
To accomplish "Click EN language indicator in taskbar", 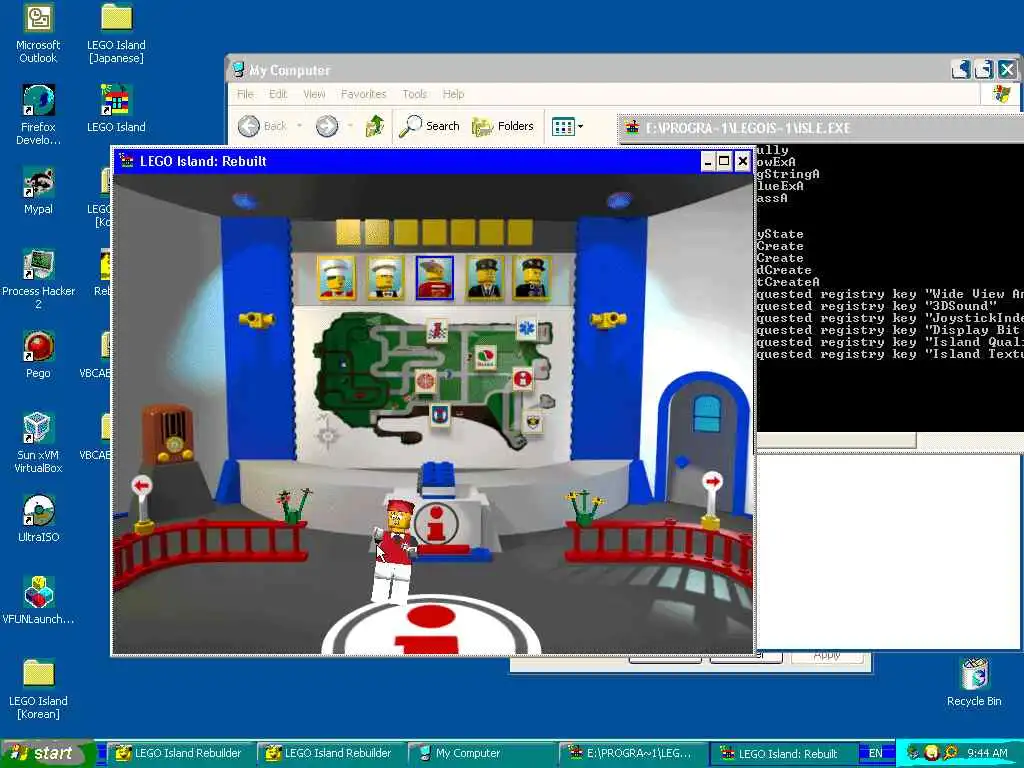I will click(876, 753).
